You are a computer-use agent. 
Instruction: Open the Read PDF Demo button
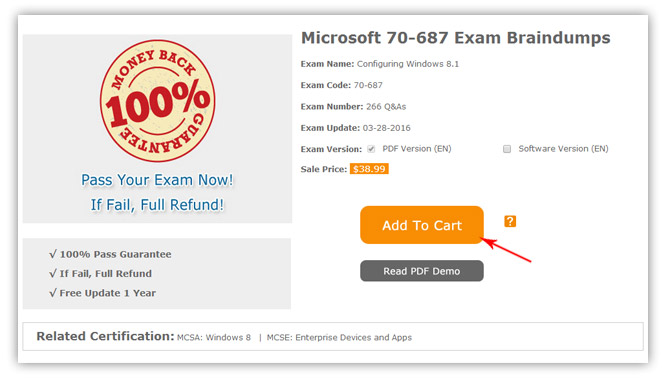[422, 271]
